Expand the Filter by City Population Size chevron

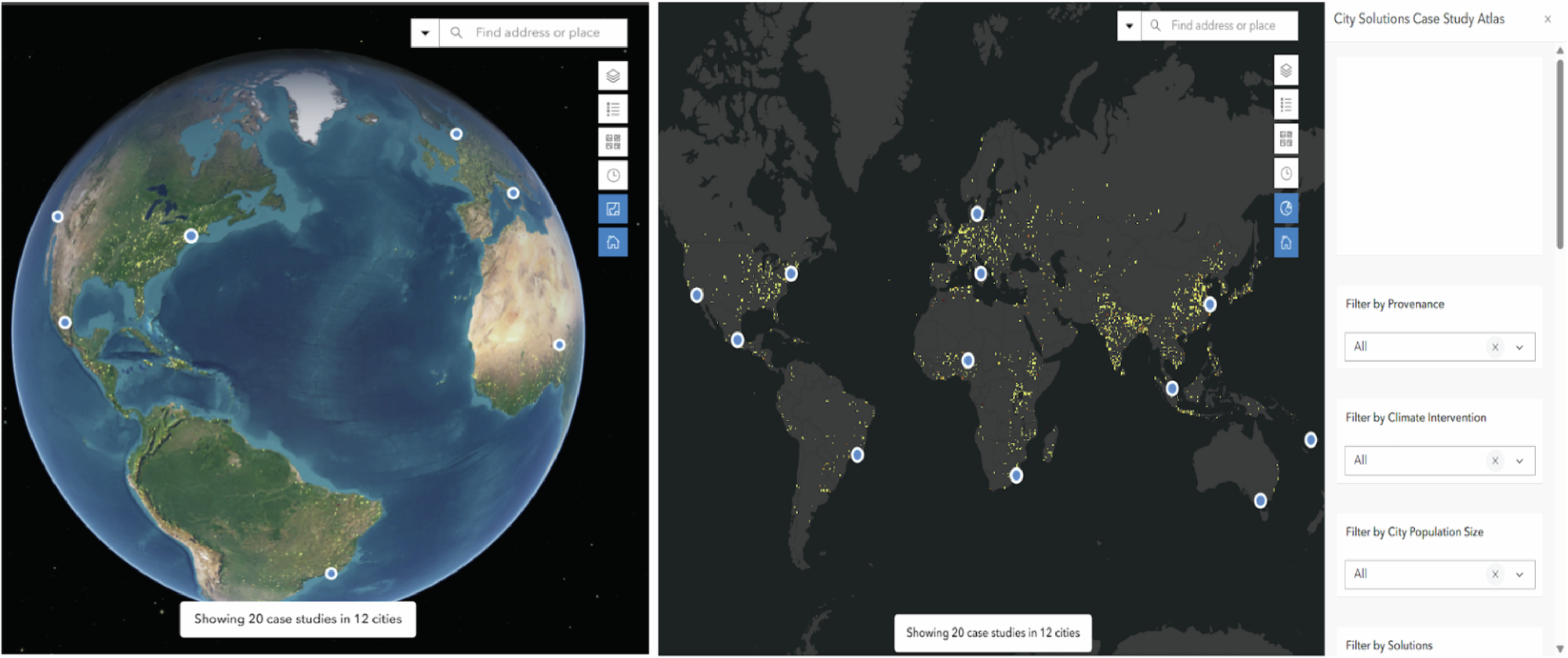pos(1519,575)
